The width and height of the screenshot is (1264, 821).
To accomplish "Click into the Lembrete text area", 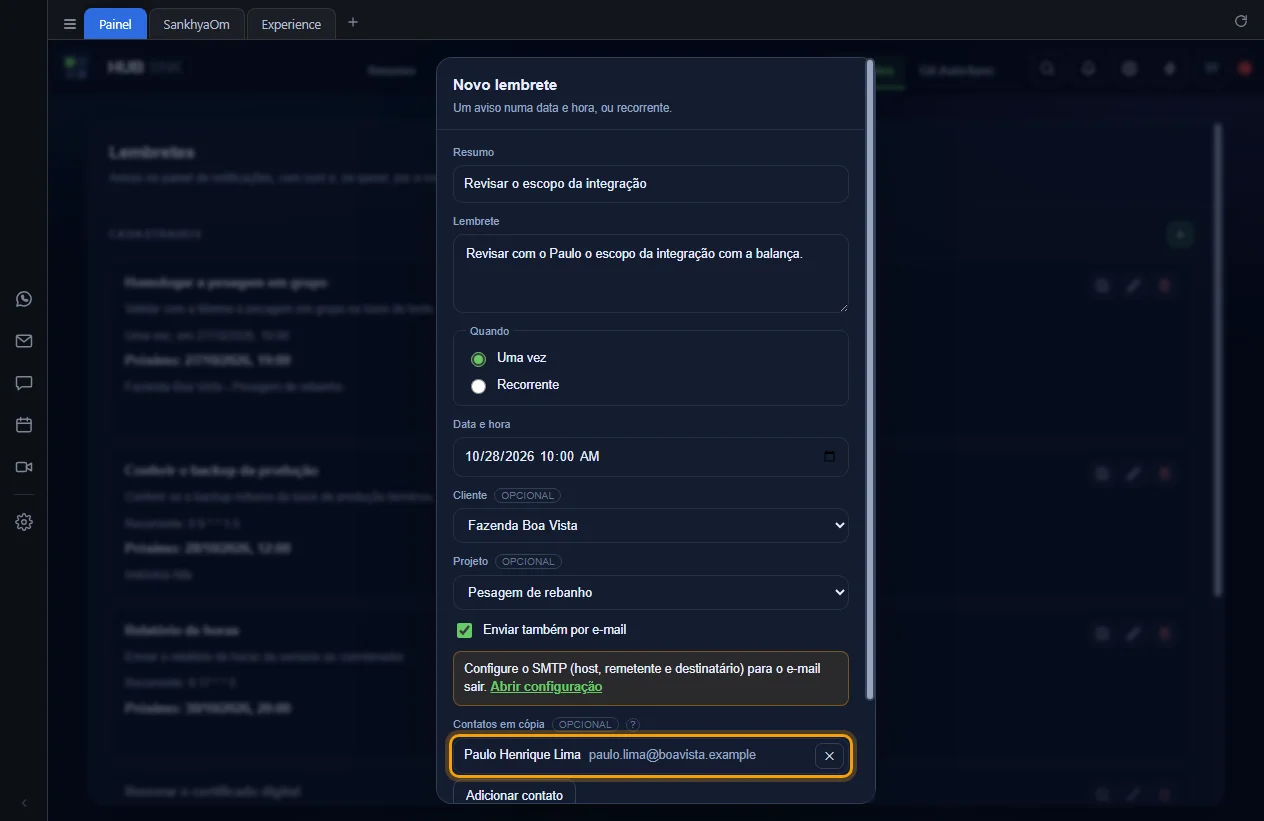I will (x=651, y=273).
